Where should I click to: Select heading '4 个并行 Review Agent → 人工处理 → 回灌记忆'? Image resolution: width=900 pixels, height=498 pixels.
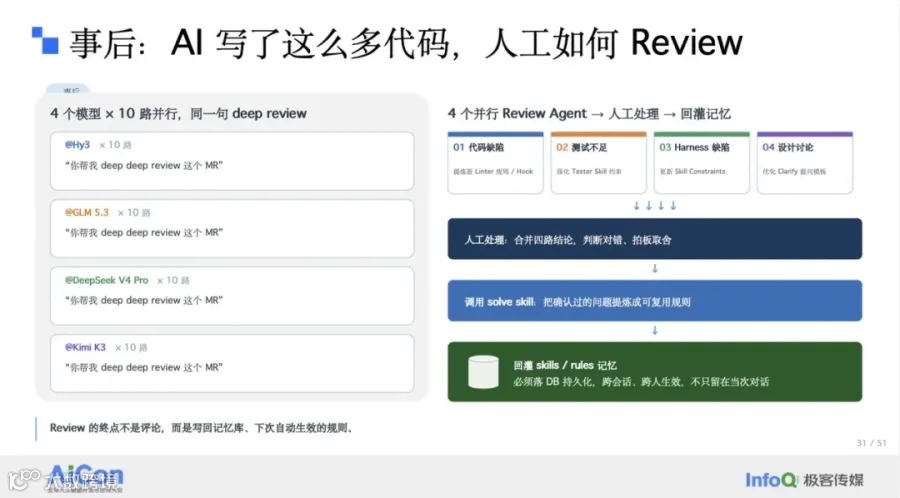point(589,114)
